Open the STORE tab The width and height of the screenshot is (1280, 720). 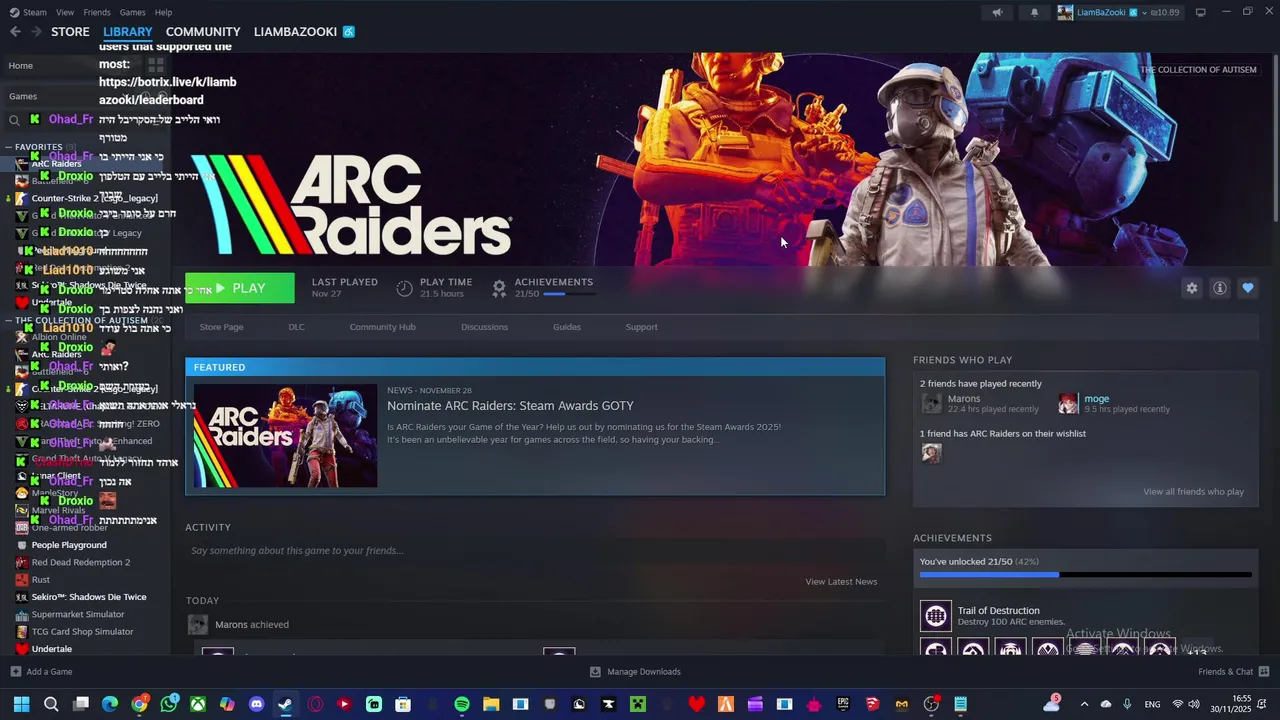tap(70, 31)
